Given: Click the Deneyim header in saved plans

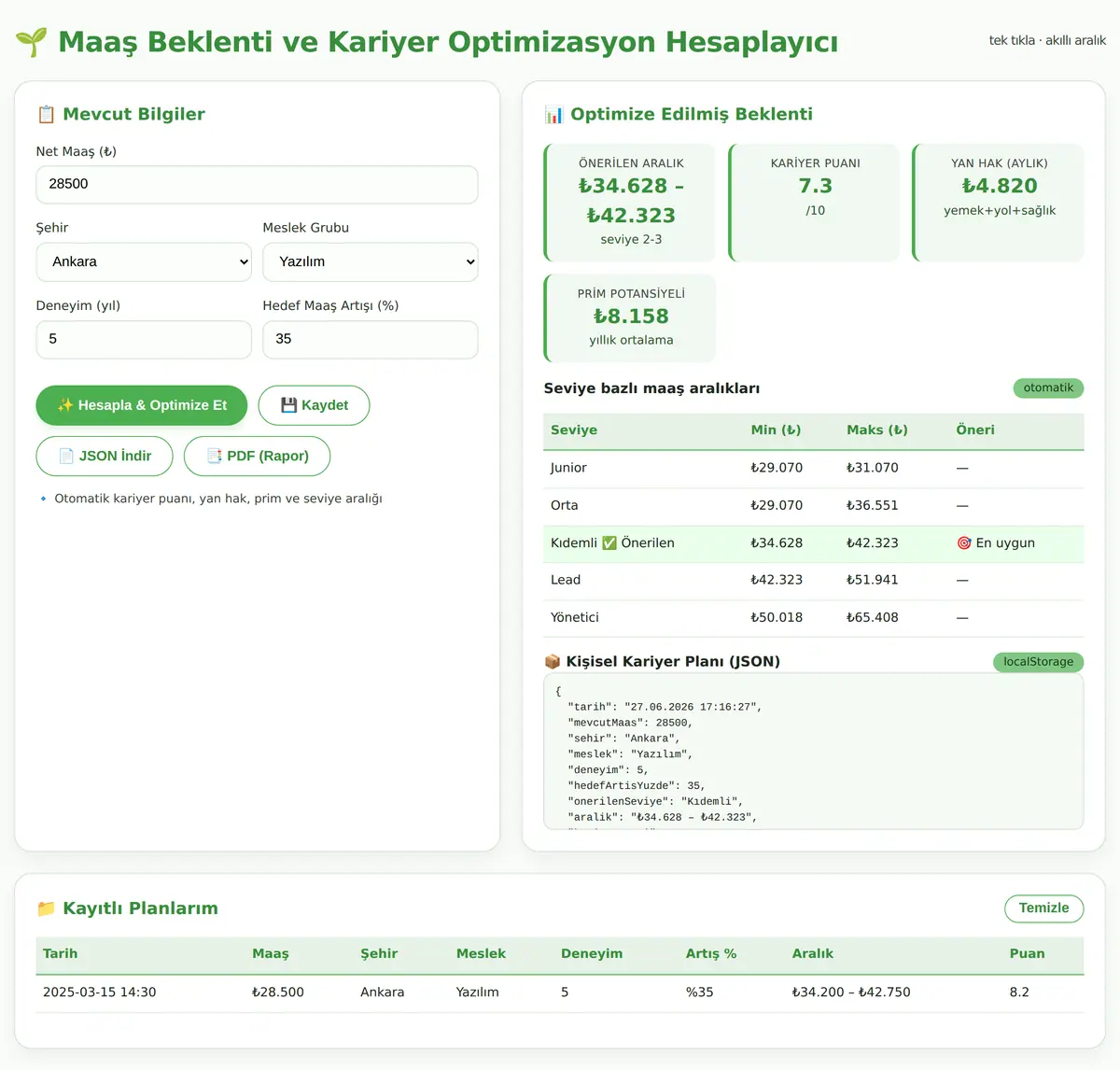Looking at the screenshot, I should pyautogui.click(x=592, y=954).
